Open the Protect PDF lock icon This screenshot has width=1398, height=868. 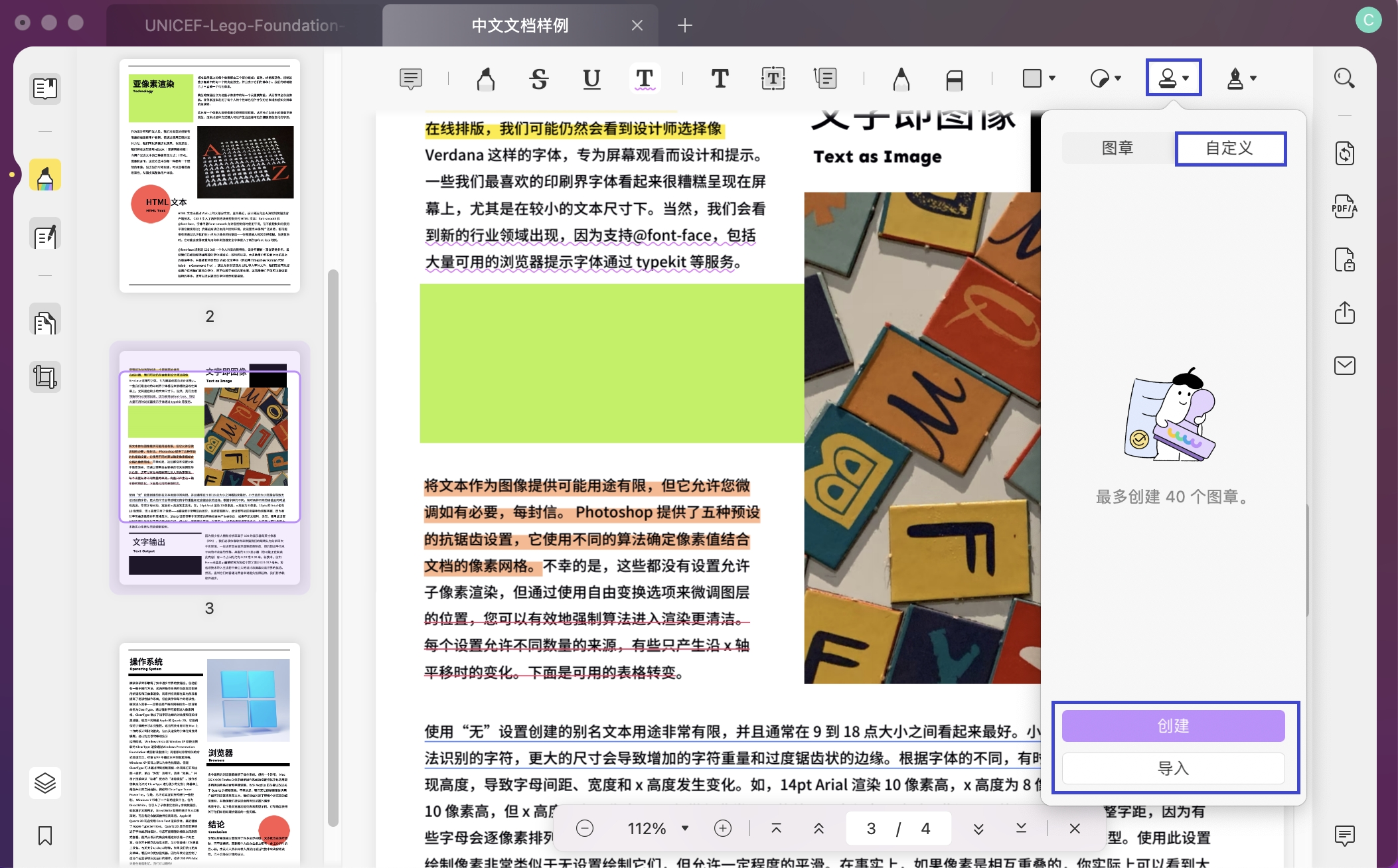(x=1345, y=259)
